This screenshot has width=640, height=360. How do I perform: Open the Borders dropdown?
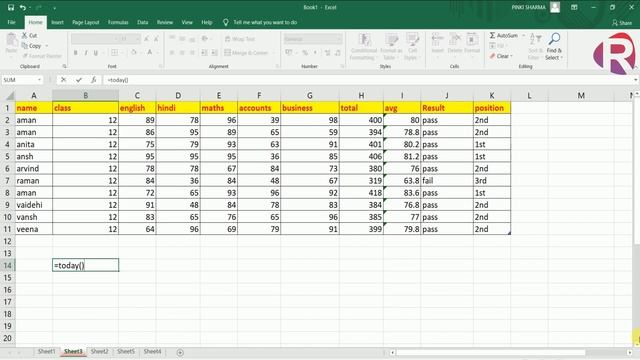(122, 53)
